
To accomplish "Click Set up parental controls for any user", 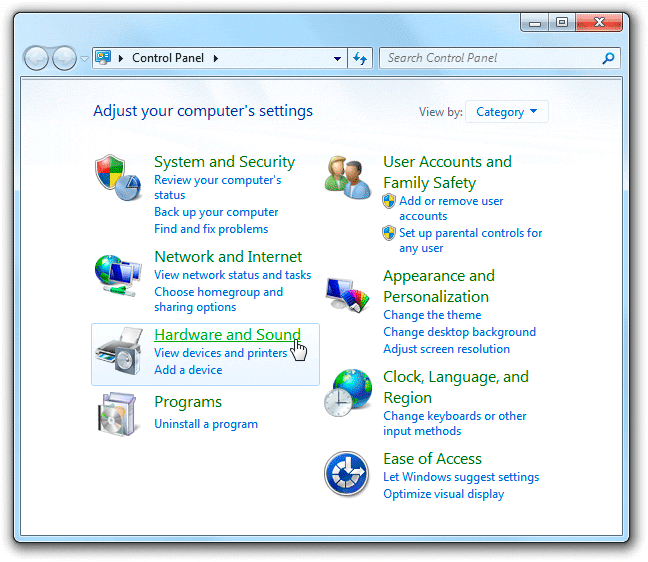I will tap(470, 241).
